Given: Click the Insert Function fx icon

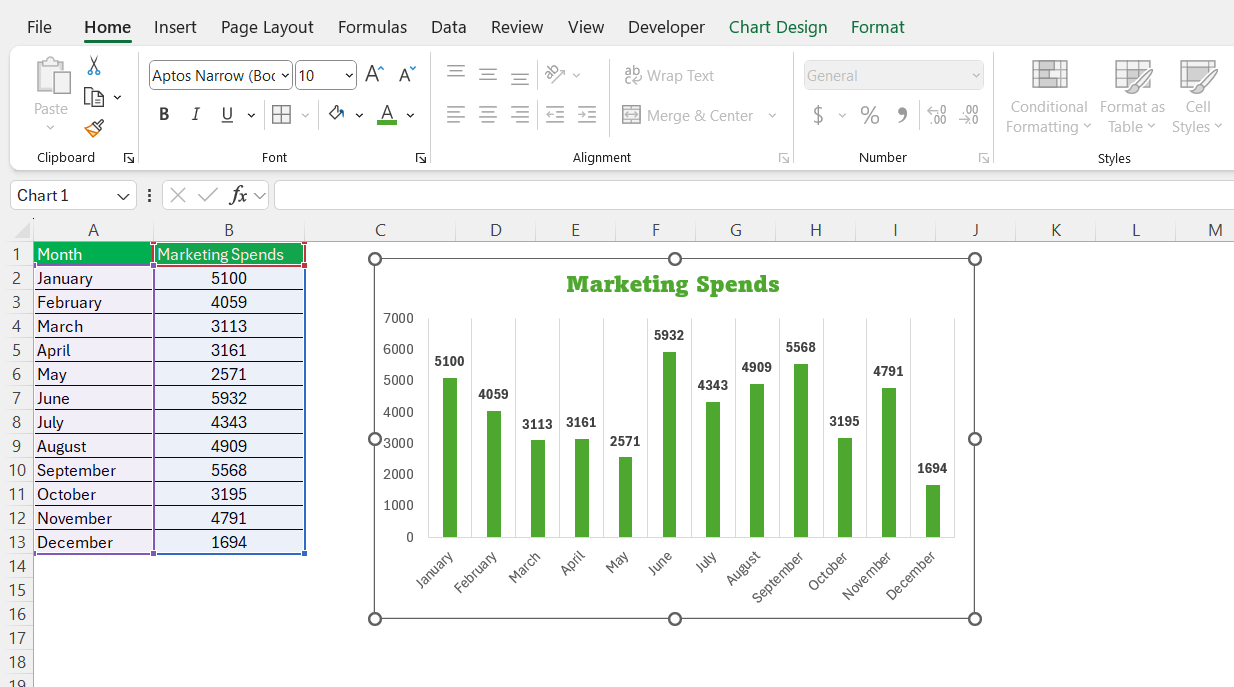Looking at the screenshot, I should click(x=238, y=195).
